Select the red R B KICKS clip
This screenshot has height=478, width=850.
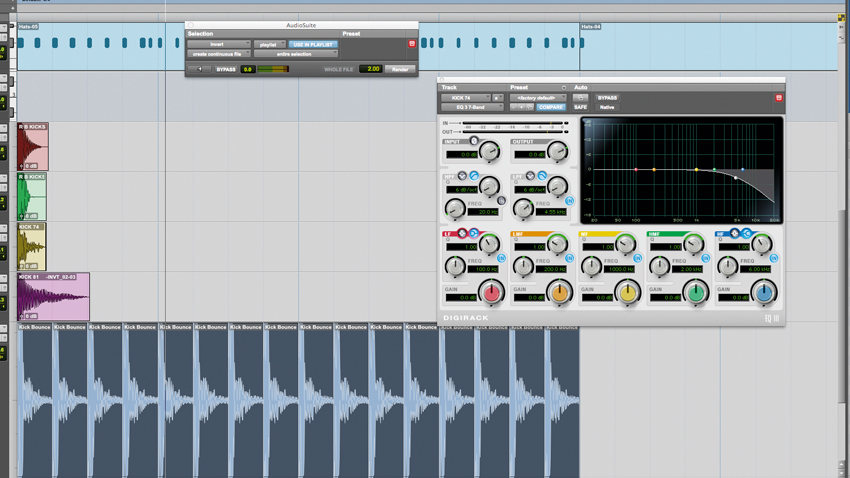(x=33, y=147)
